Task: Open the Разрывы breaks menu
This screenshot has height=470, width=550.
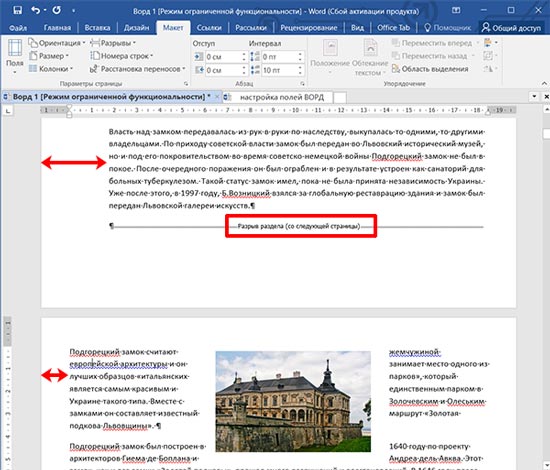Action: point(113,43)
